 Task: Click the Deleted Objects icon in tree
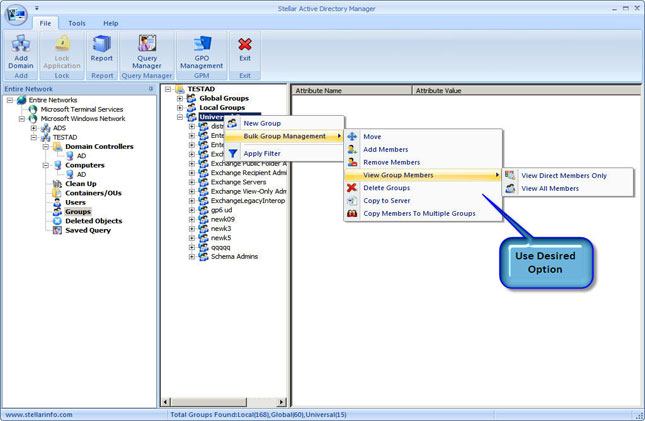click(57, 221)
